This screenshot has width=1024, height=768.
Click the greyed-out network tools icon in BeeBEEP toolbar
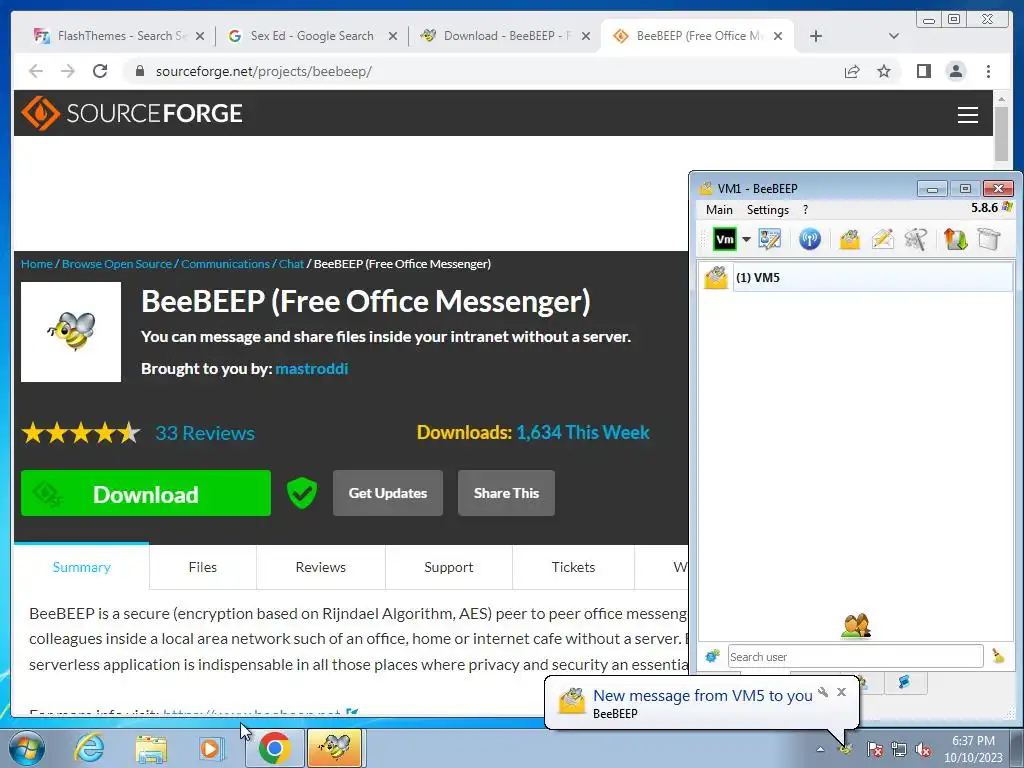(x=916, y=239)
